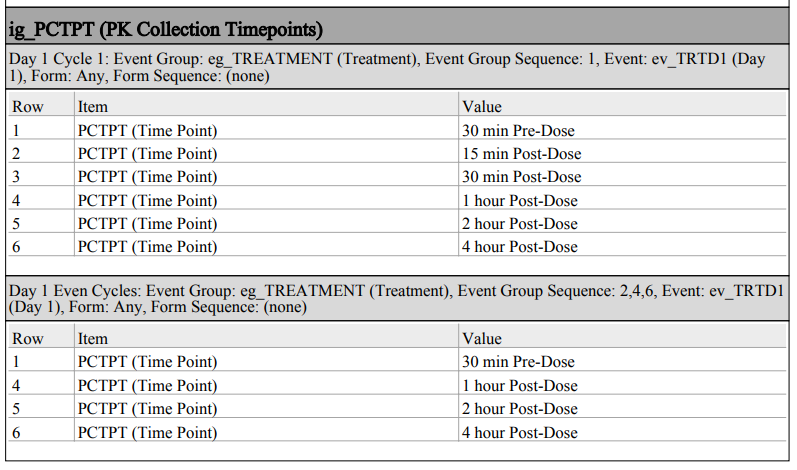This screenshot has width=797, height=470.
Task: Select "1 hour Post-Dose" in Even Cycles table
Action: pos(520,386)
